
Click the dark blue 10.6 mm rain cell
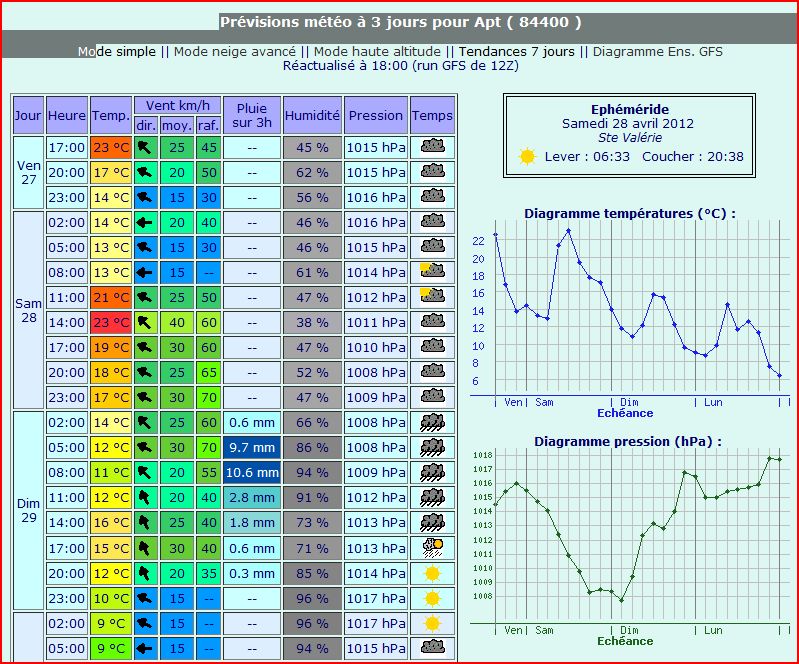click(x=252, y=472)
